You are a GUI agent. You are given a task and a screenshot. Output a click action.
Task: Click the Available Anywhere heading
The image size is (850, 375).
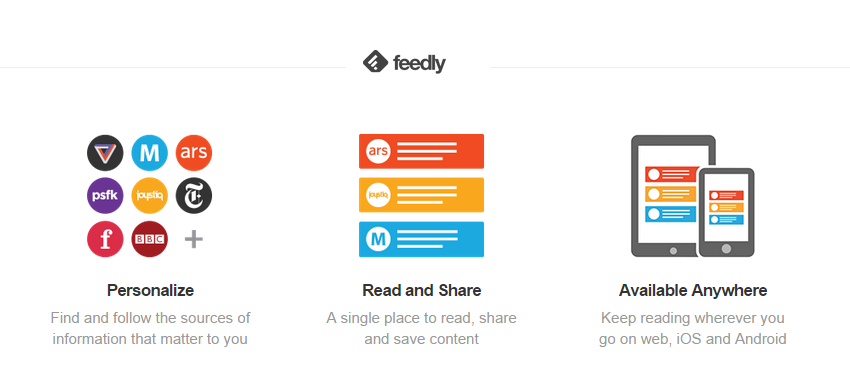(693, 290)
